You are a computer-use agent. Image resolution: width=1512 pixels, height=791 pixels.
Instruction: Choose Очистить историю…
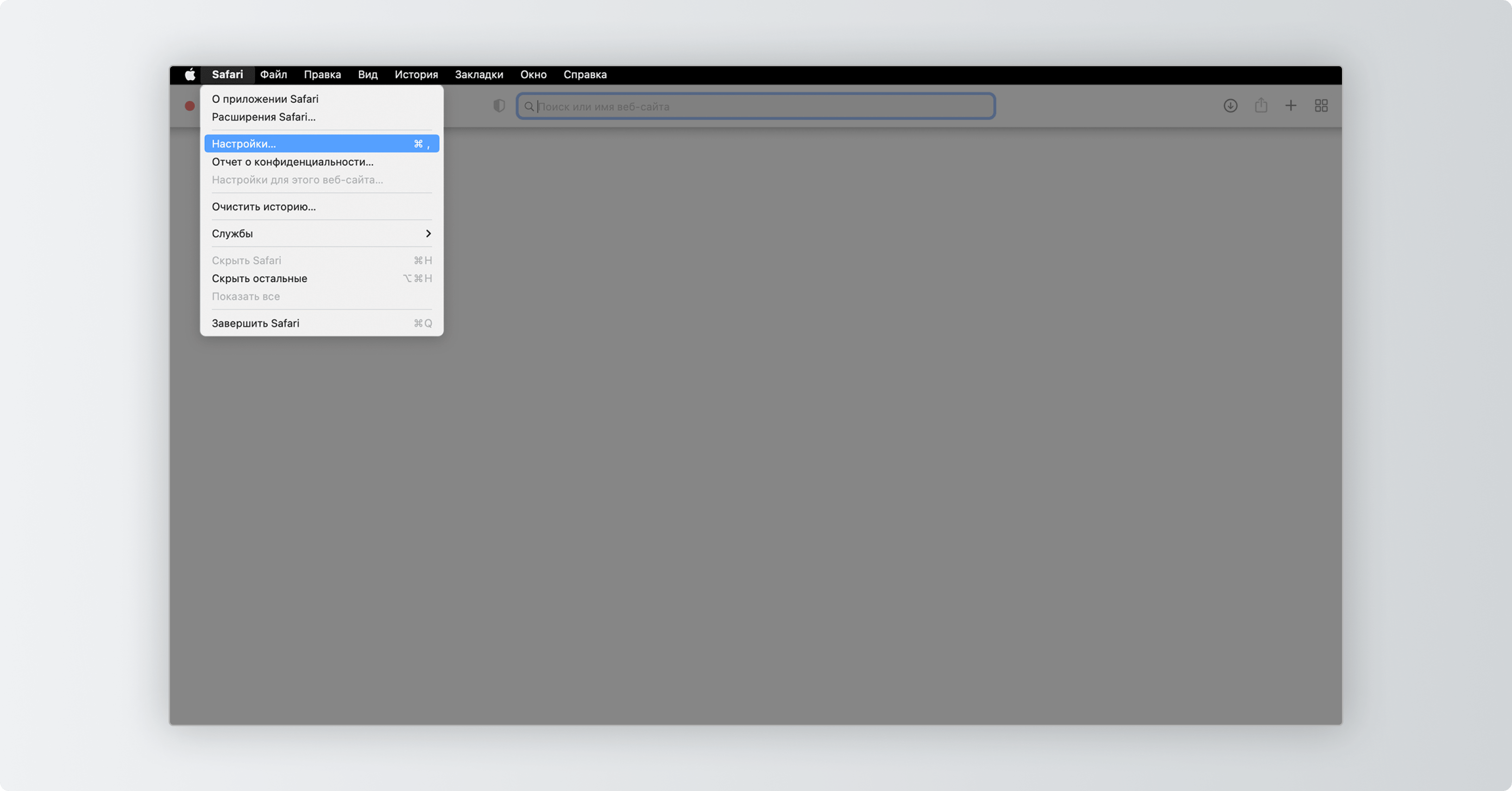321,207
